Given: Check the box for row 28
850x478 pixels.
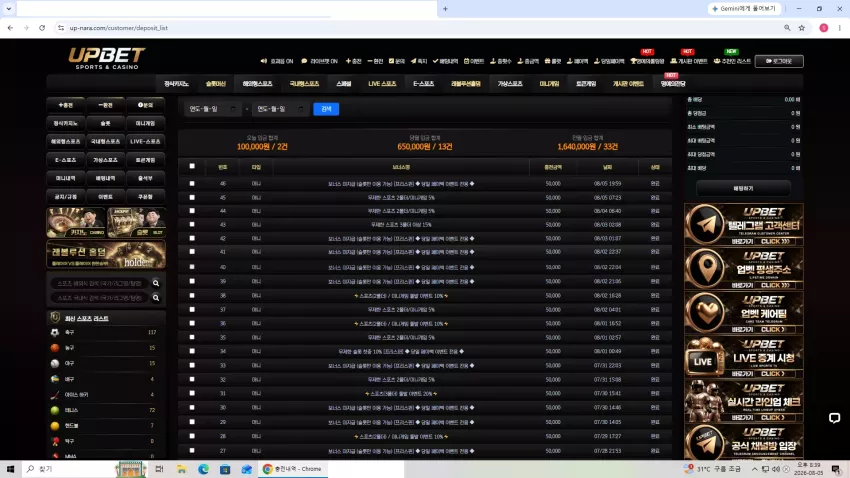Looking at the screenshot, I should pos(192,436).
